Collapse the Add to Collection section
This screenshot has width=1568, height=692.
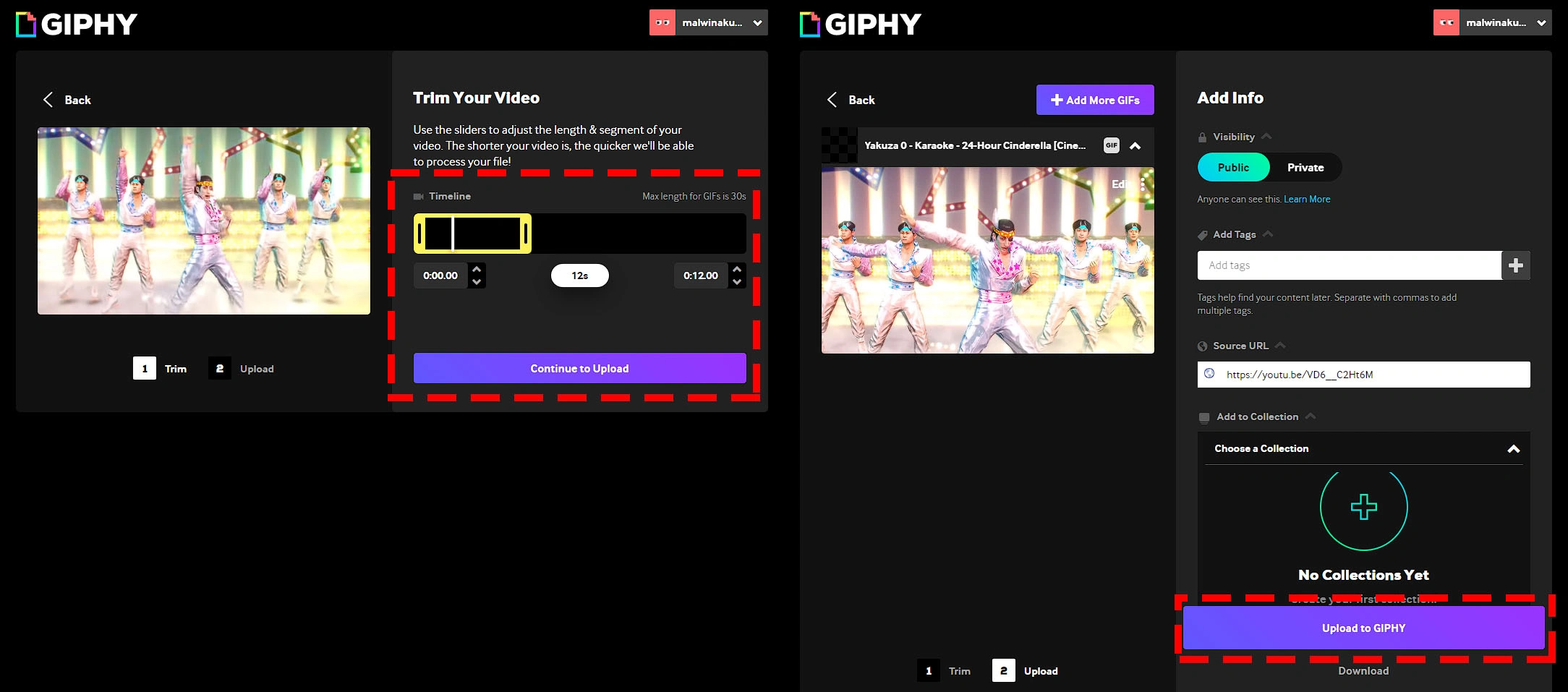[x=1311, y=416]
